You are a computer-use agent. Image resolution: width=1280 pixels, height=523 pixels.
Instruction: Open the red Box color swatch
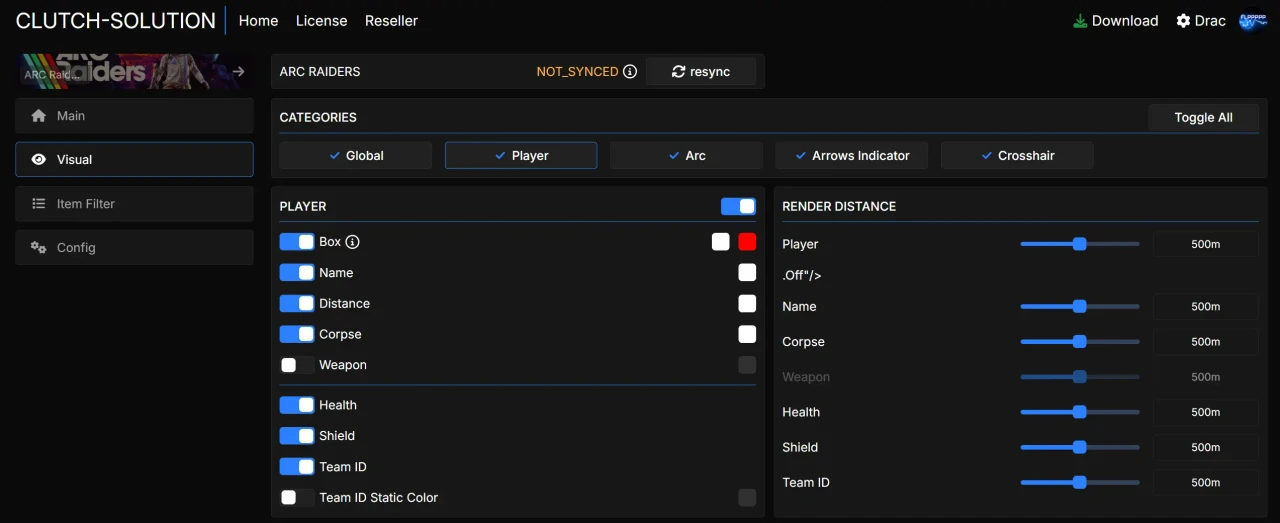(747, 242)
